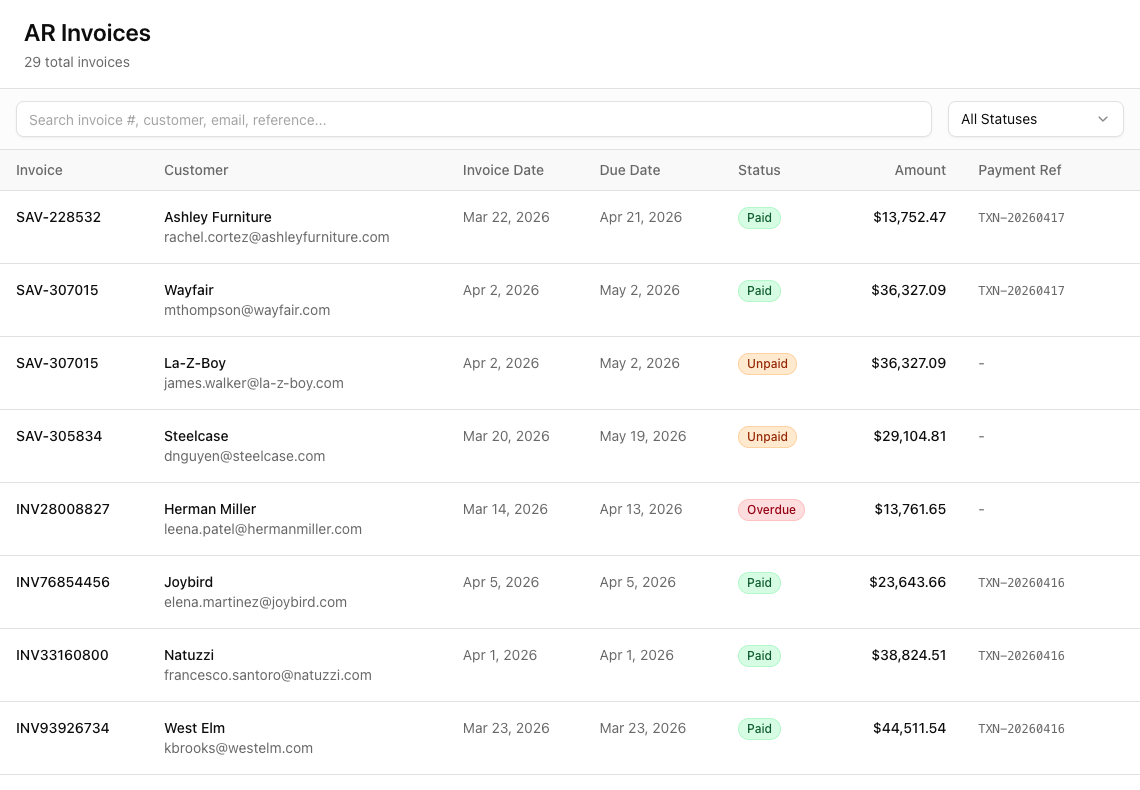1140x790 pixels.
Task: Click Joybird's payment ref TXN-20260416
Action: (x=1021, y=583)
